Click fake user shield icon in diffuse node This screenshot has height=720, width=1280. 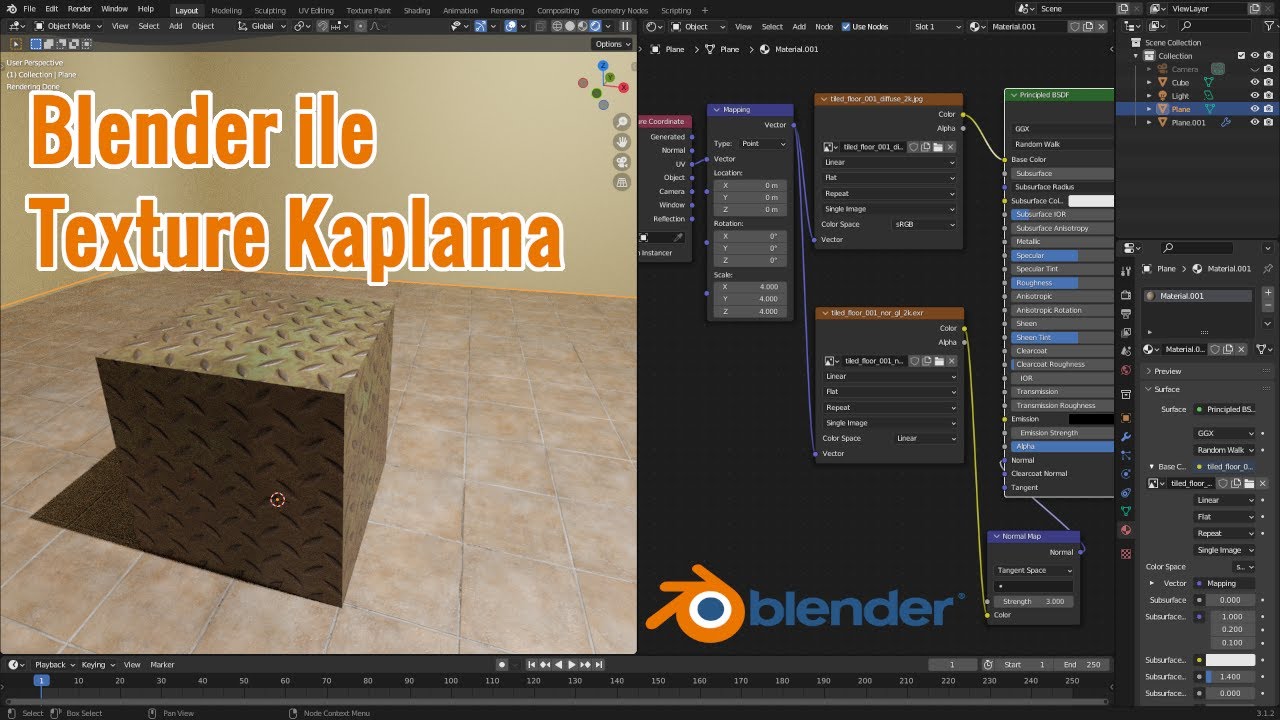coord(913,146)
